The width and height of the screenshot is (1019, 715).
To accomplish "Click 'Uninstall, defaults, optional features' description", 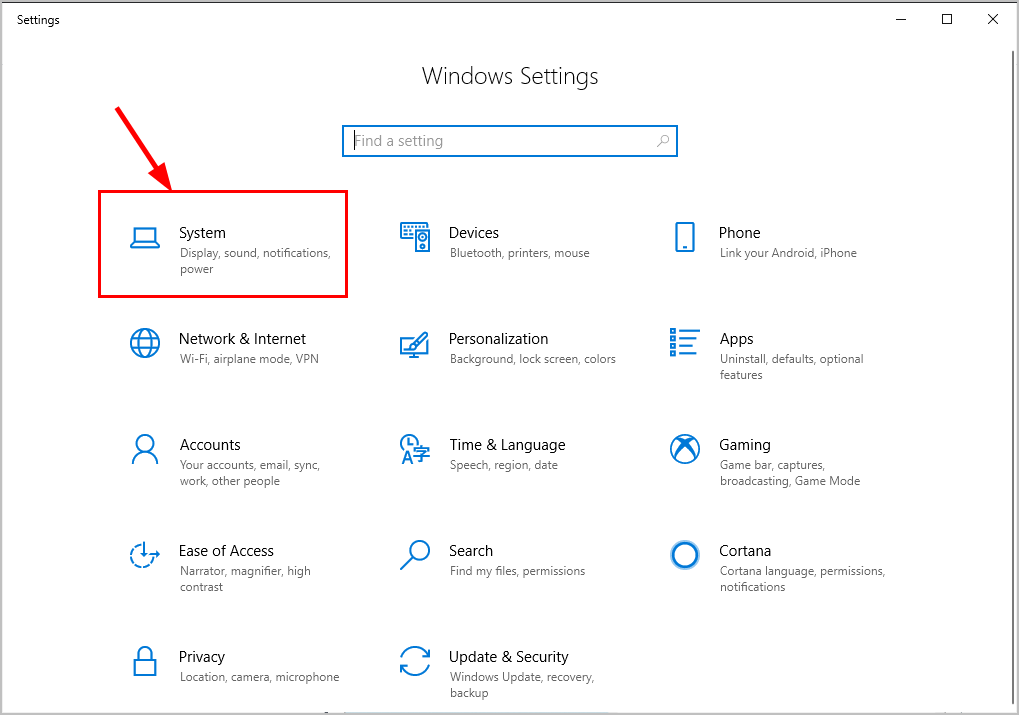I will 792,367.
